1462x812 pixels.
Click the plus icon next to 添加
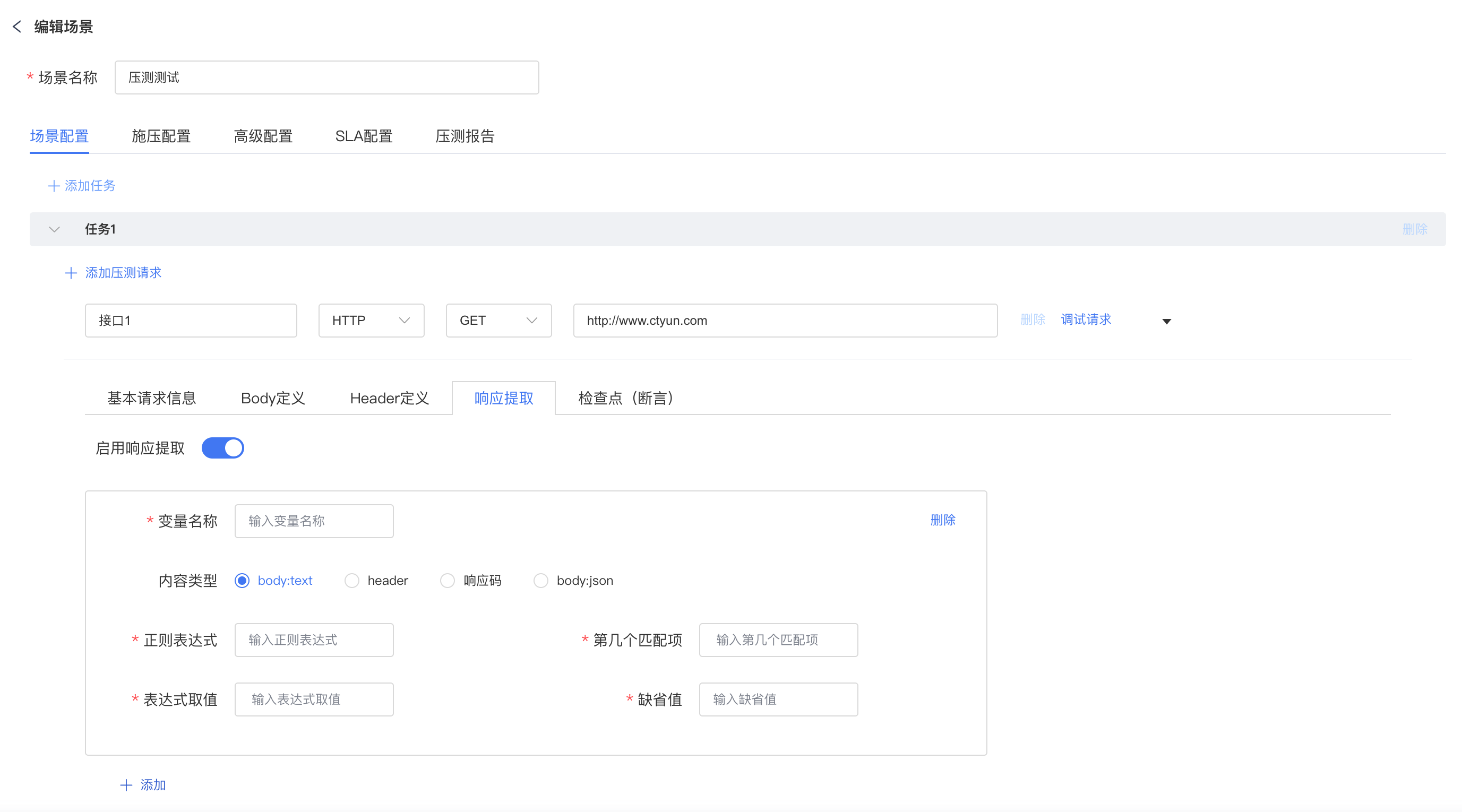pos(126,785)
